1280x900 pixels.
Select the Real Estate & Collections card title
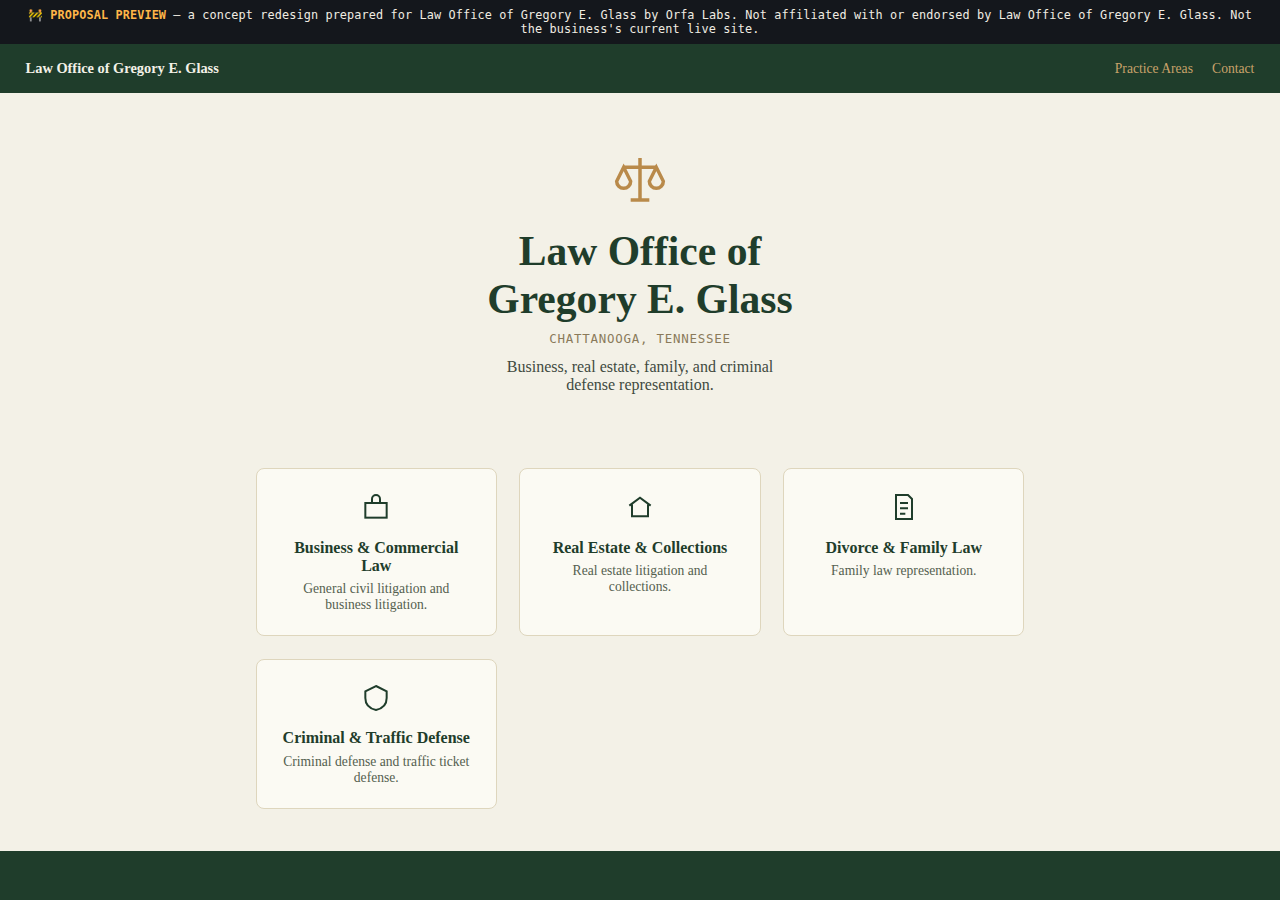(x=640, y=547)
